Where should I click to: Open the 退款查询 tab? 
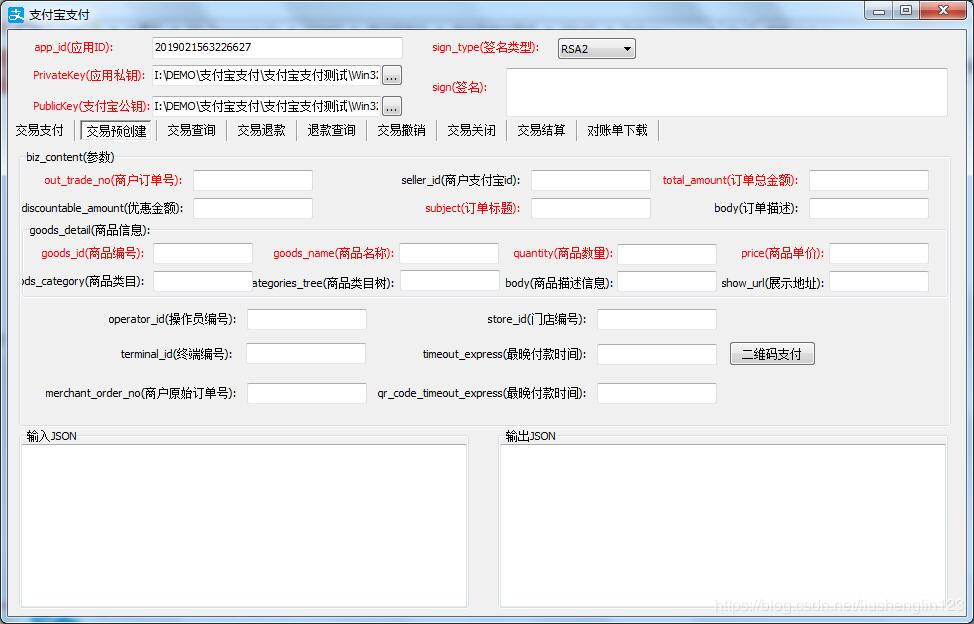[x=332, y=130]
